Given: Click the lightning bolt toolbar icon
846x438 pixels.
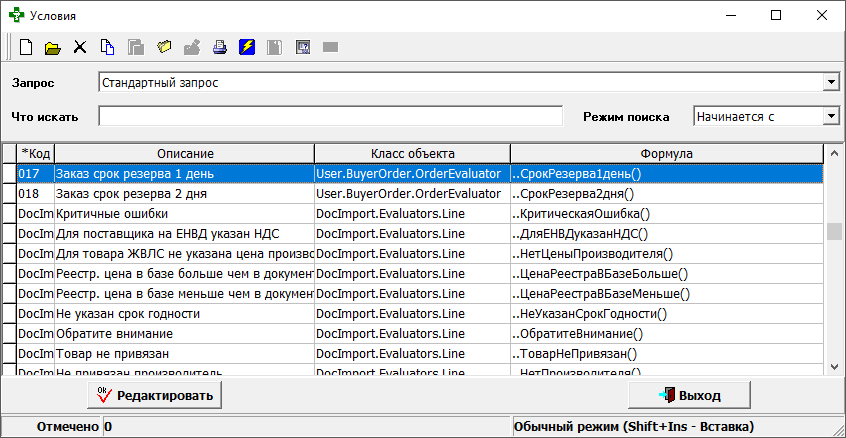Looking at the screenshot, I should (x=247, y=47).
